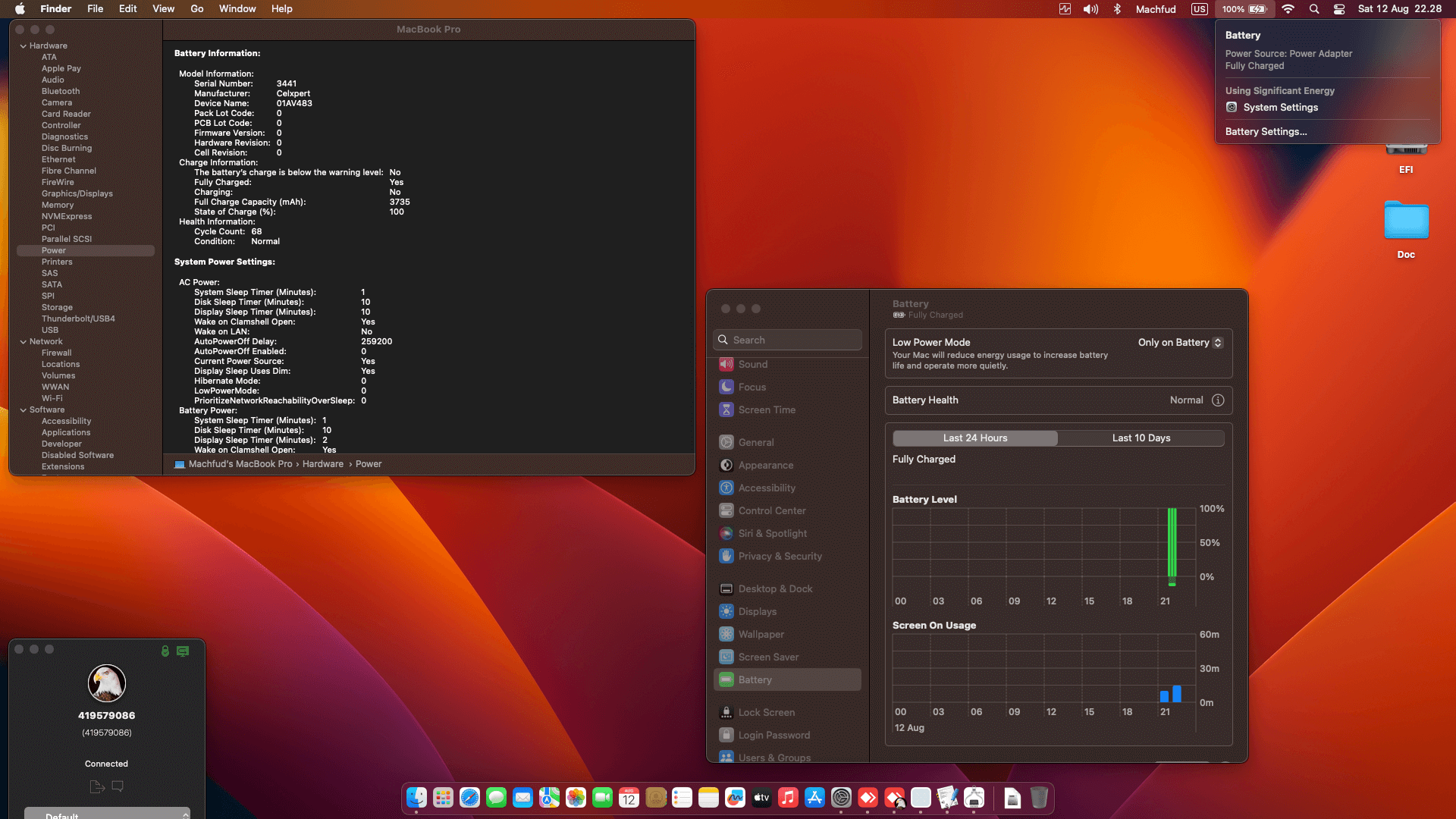The width and height of the screenshot is (1456, 819).
Task: Click the eagle avatar in AnyDesk window
Action: (x=107, y=683)
